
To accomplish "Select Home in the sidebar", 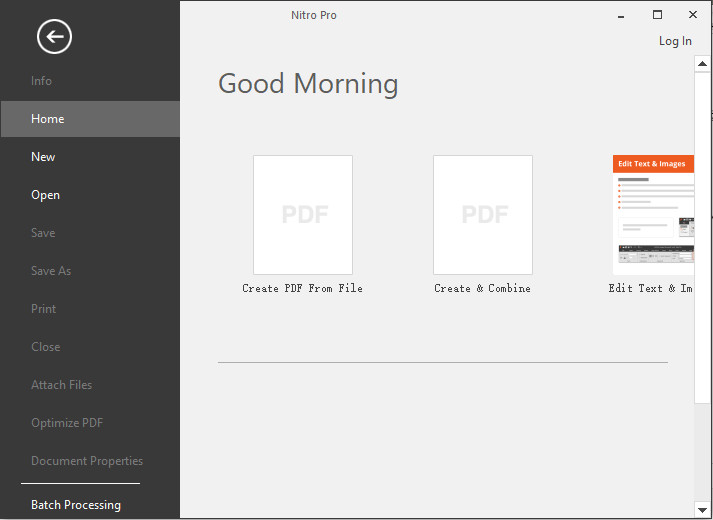I will point(90,119).
